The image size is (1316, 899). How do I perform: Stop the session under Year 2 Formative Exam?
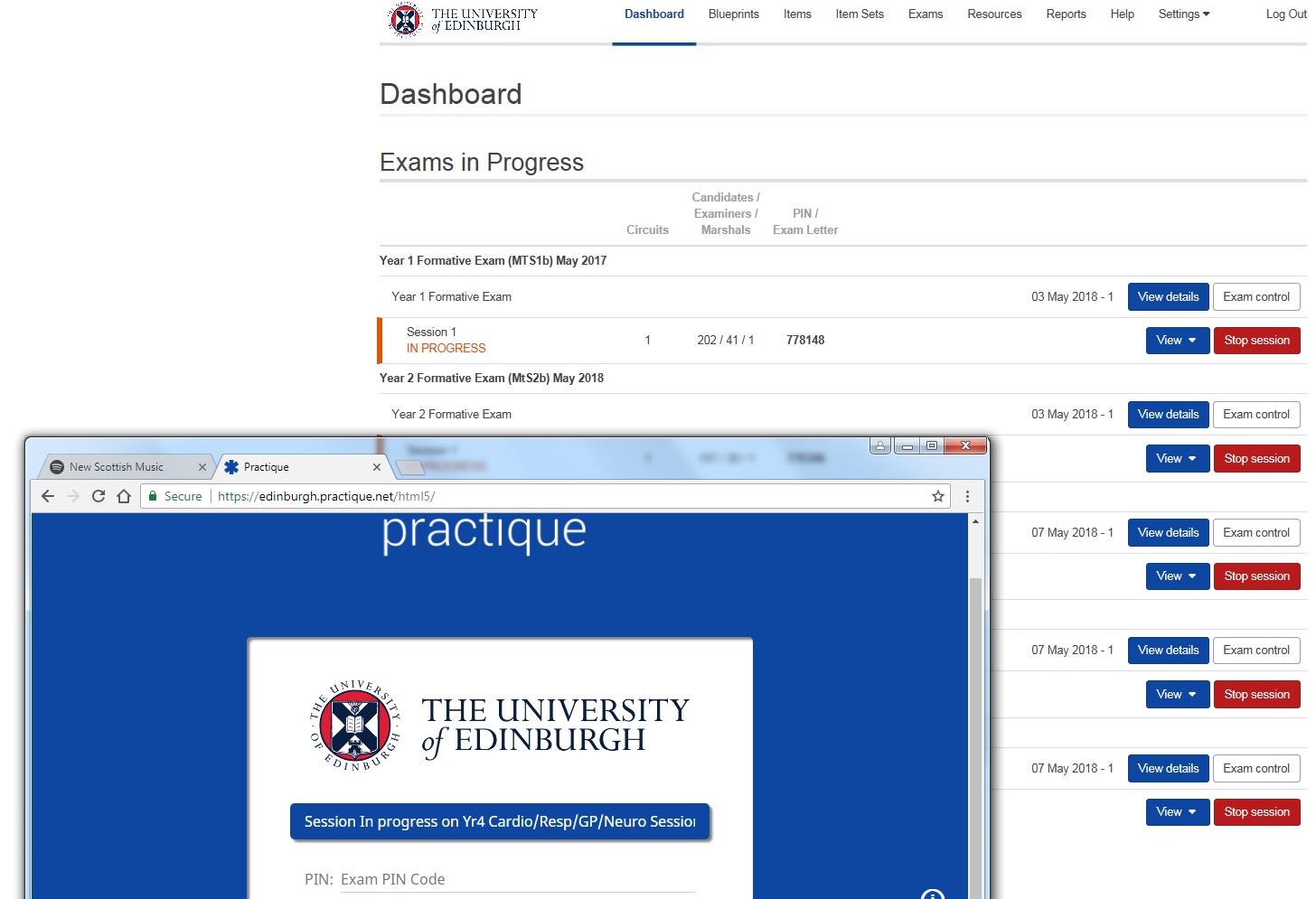coord(1257,459)
